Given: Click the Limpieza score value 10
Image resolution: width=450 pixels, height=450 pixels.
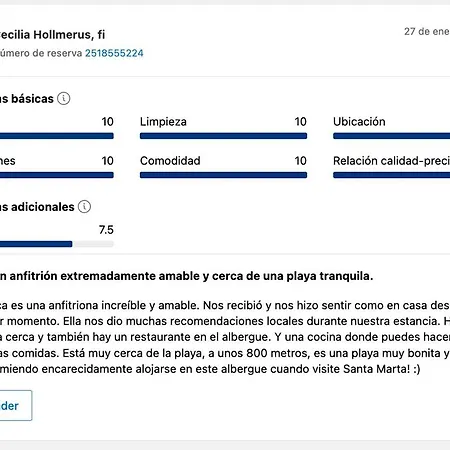Looking at the screenshot, I should tap(300, 122).
